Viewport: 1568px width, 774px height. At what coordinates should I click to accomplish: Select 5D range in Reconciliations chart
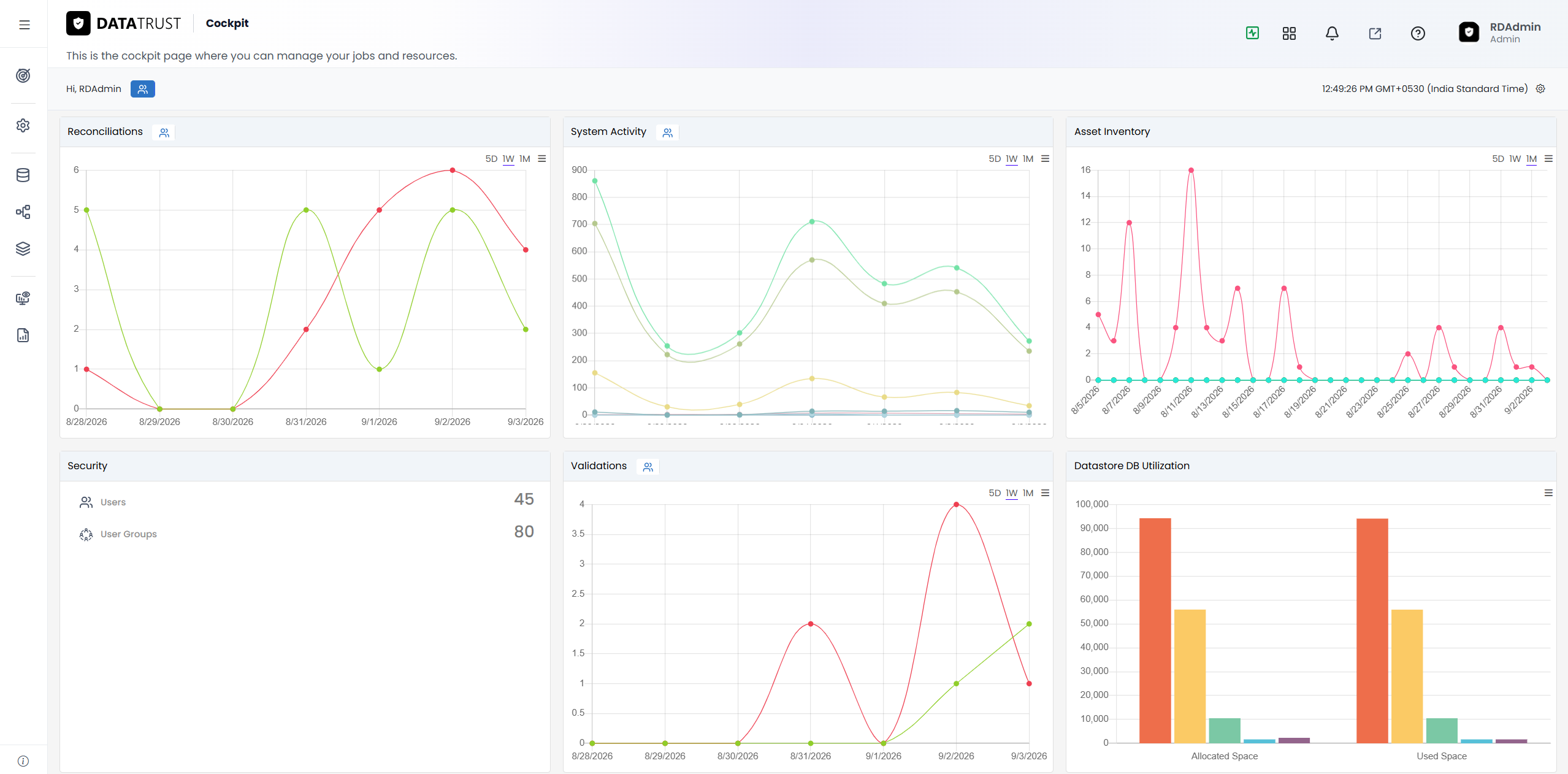[491, 159]
